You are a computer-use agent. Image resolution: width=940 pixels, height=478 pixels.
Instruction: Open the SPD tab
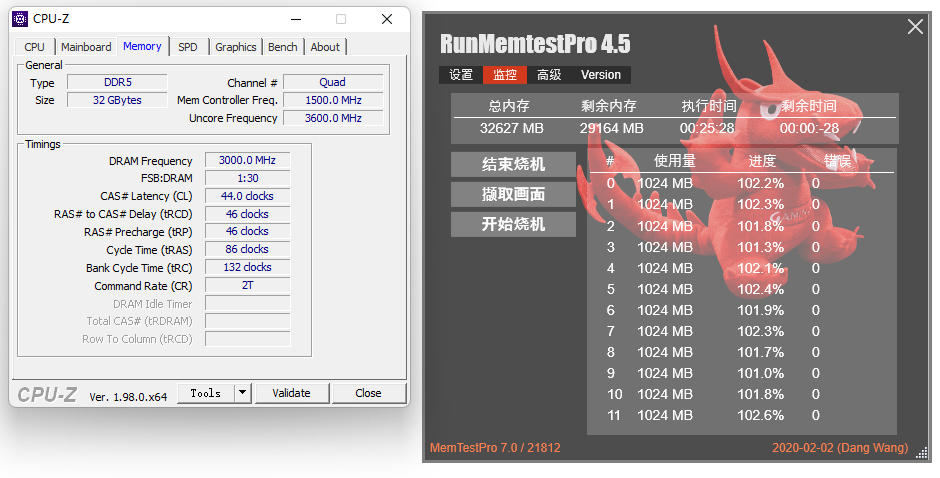[188, 47]
